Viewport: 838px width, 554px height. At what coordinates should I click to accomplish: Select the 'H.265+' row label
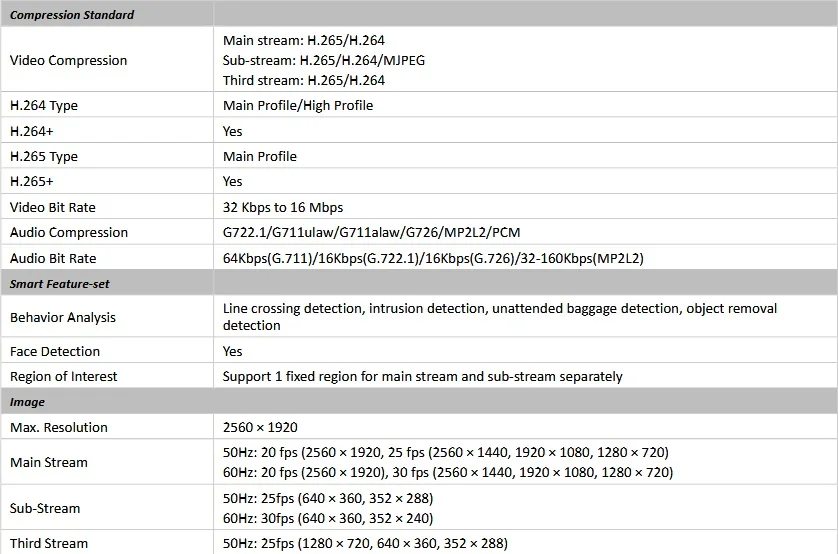pyautogui.click(x=32, y=182)
